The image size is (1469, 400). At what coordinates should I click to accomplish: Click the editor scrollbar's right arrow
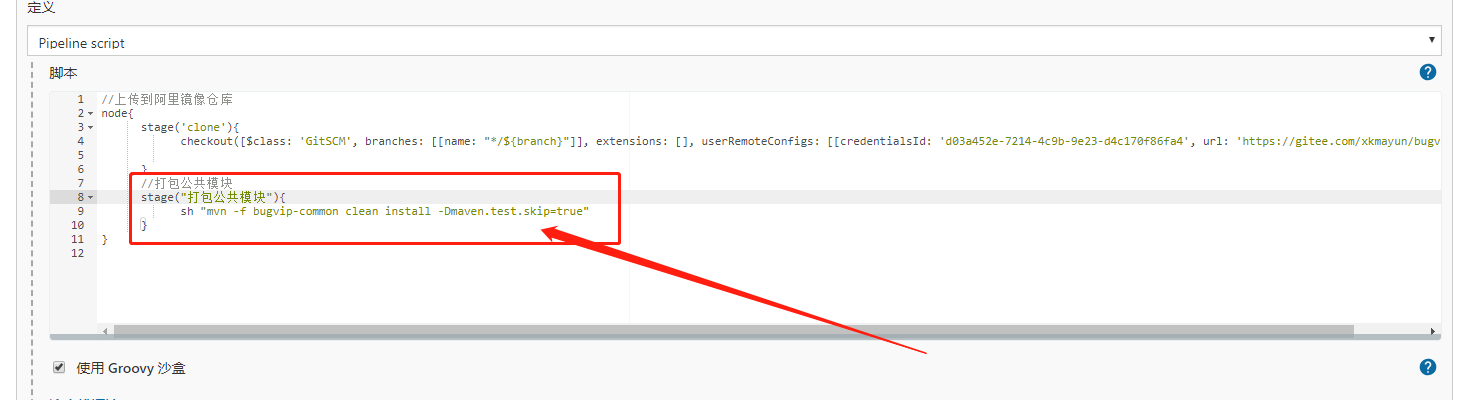coord(1433,330)
